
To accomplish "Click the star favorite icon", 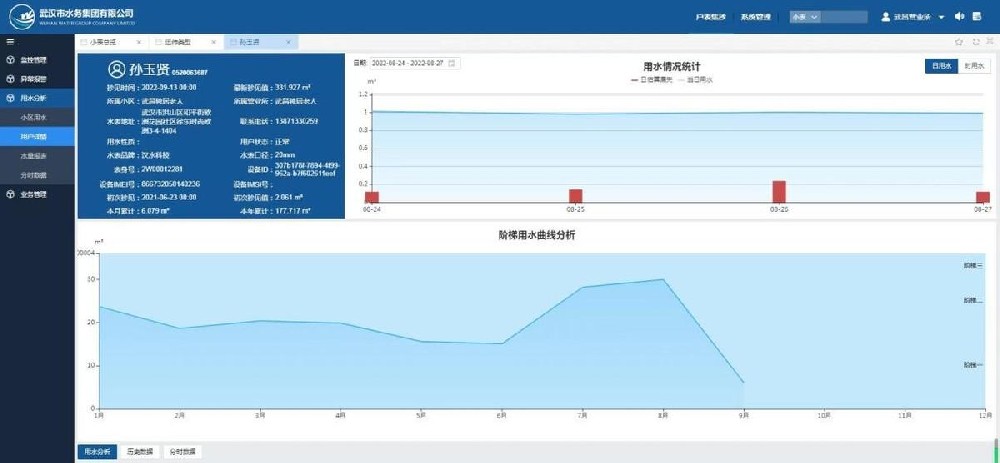I will tap(959, 42).
